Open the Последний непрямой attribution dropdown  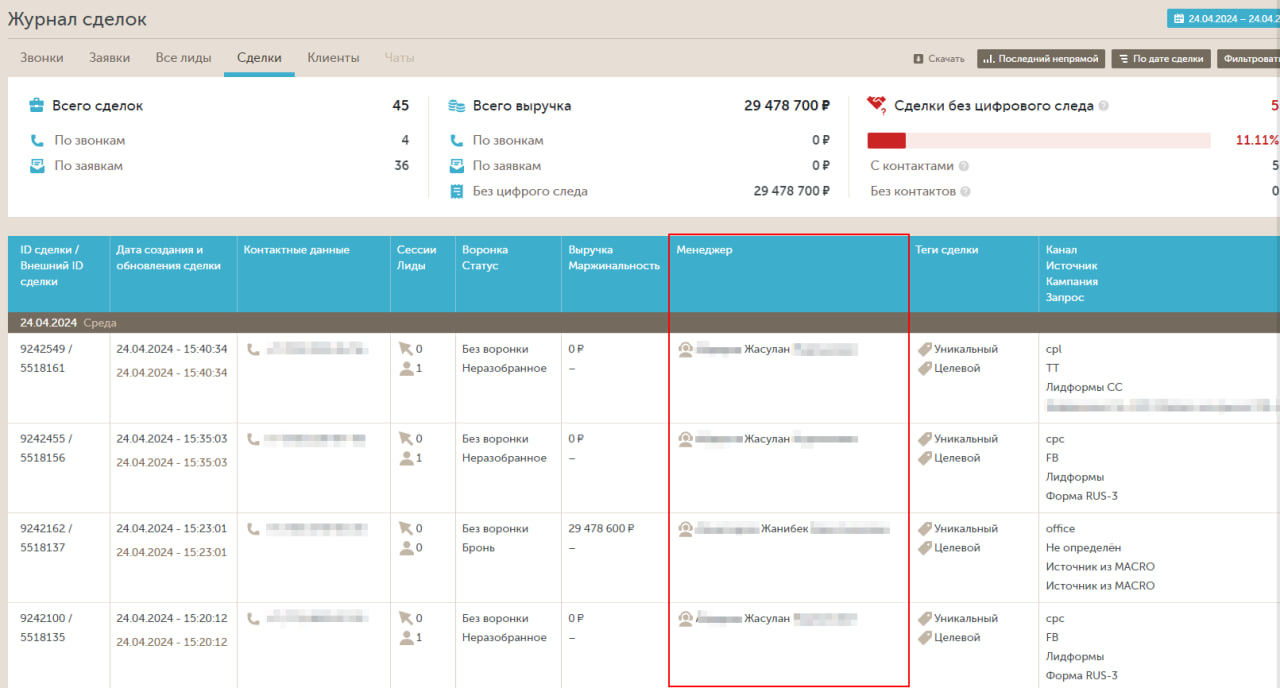point(1040,59)
